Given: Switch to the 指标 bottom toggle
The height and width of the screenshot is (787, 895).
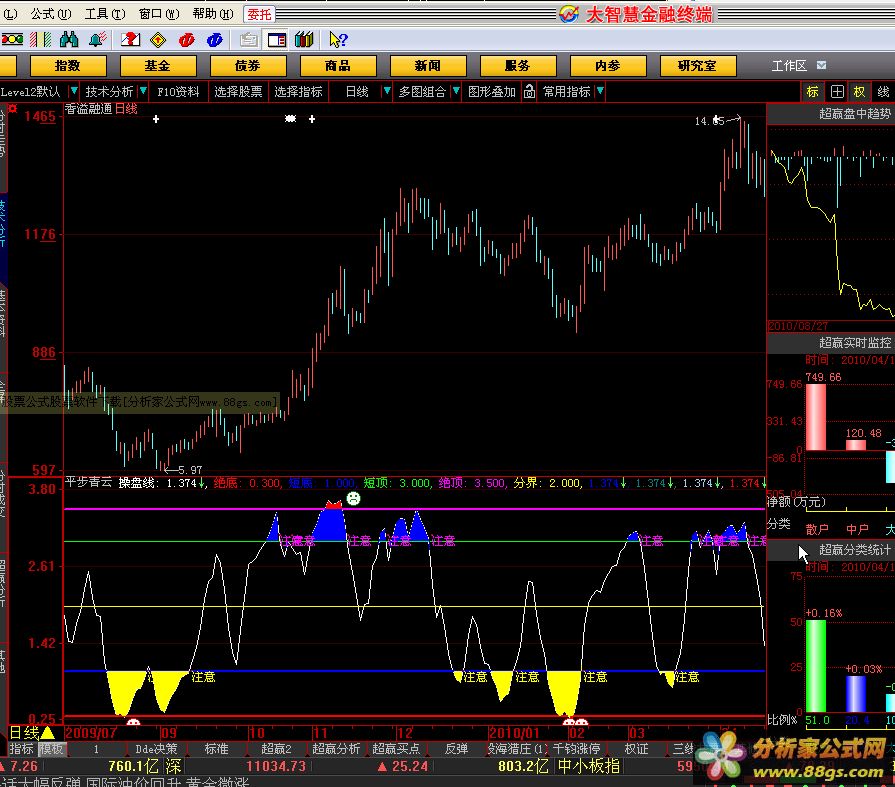Looking at the screenshot, I should (22, 748).
